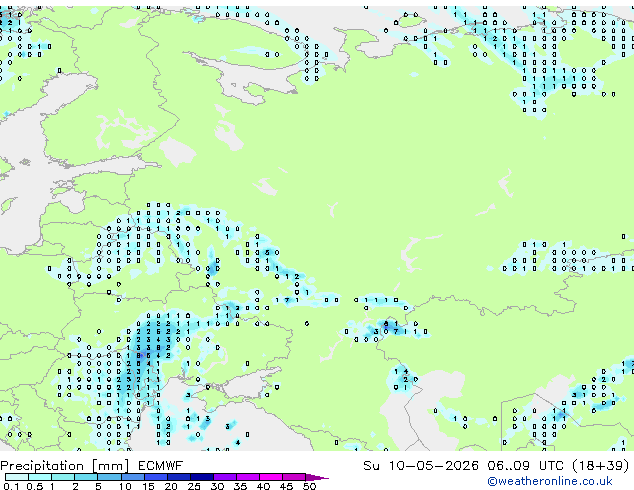Viewport: 634px width, 490px height.
Task: Click the 10–15 mm blue legend swatch
Action: coord(133,477)
